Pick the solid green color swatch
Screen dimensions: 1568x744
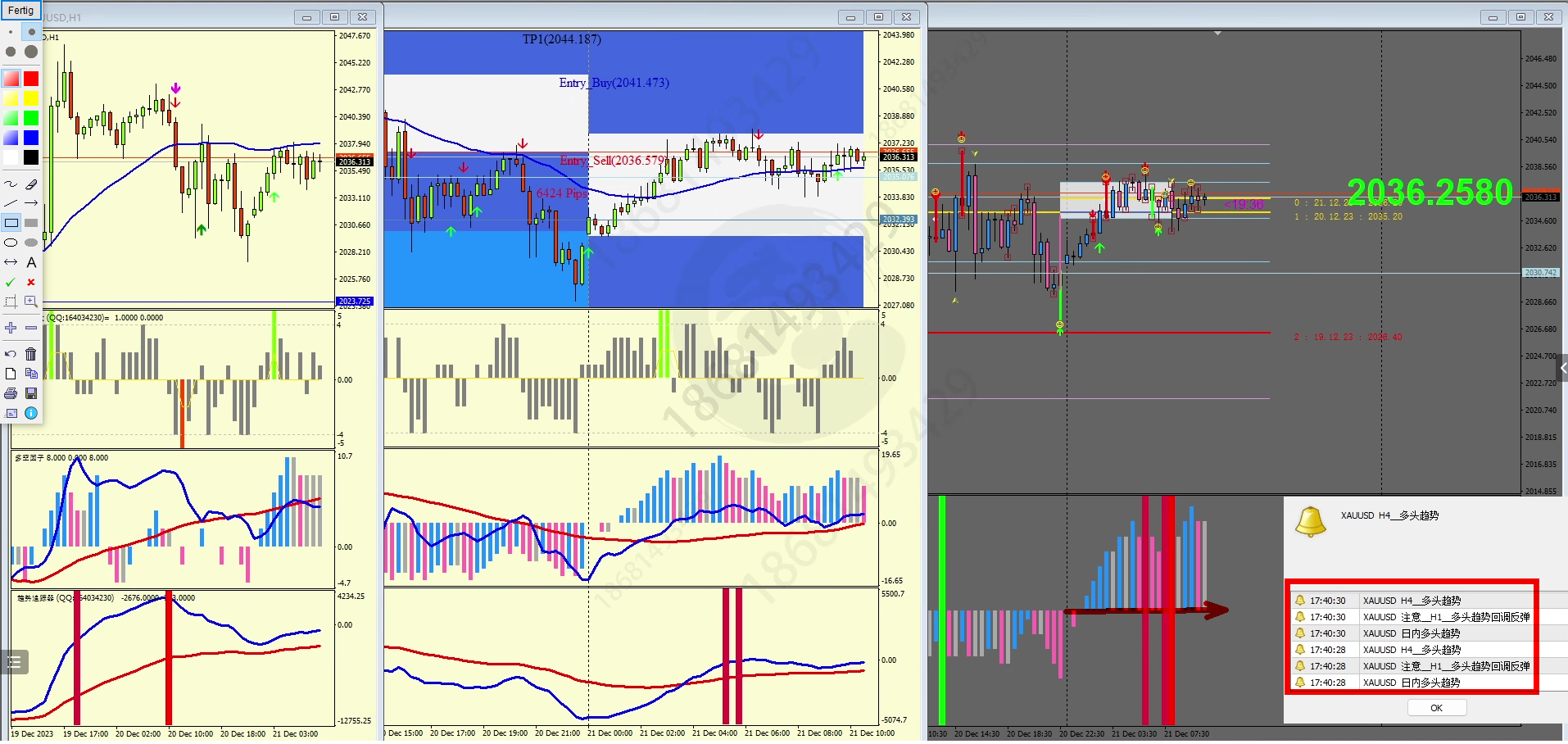coord(31,118)
